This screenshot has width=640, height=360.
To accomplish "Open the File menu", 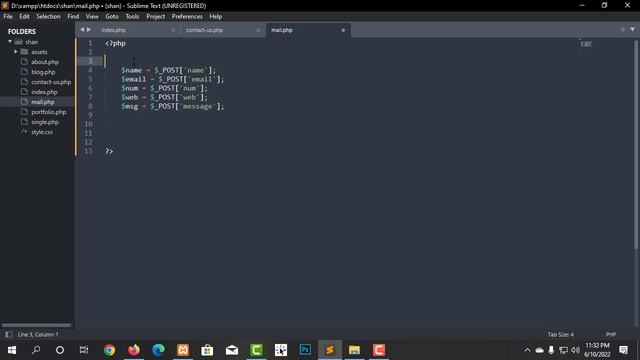I will tap(8, 16).
